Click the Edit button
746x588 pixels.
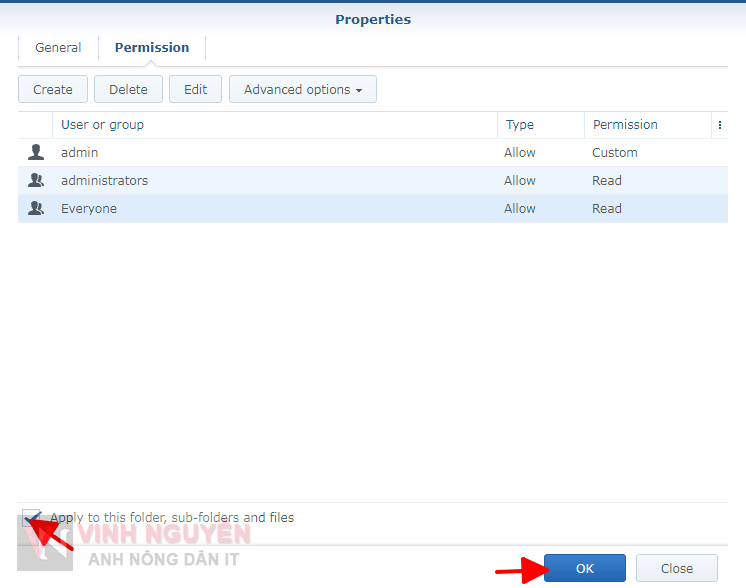[195, 89]
